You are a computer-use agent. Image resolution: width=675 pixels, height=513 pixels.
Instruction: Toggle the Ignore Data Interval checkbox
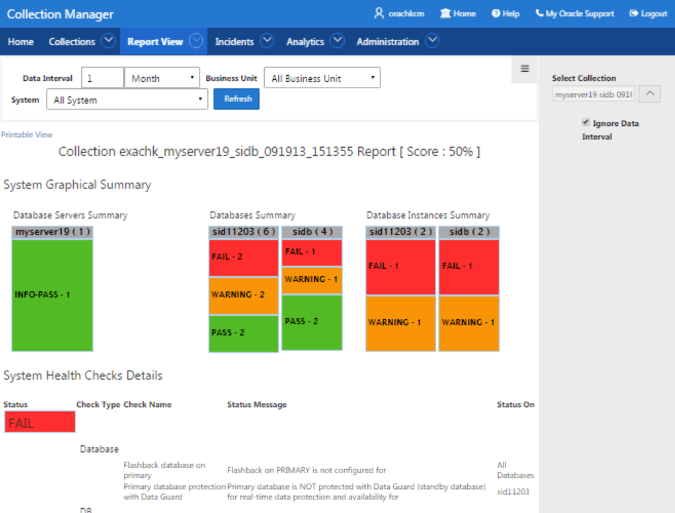pyautogui.click(x=585, y=123)
